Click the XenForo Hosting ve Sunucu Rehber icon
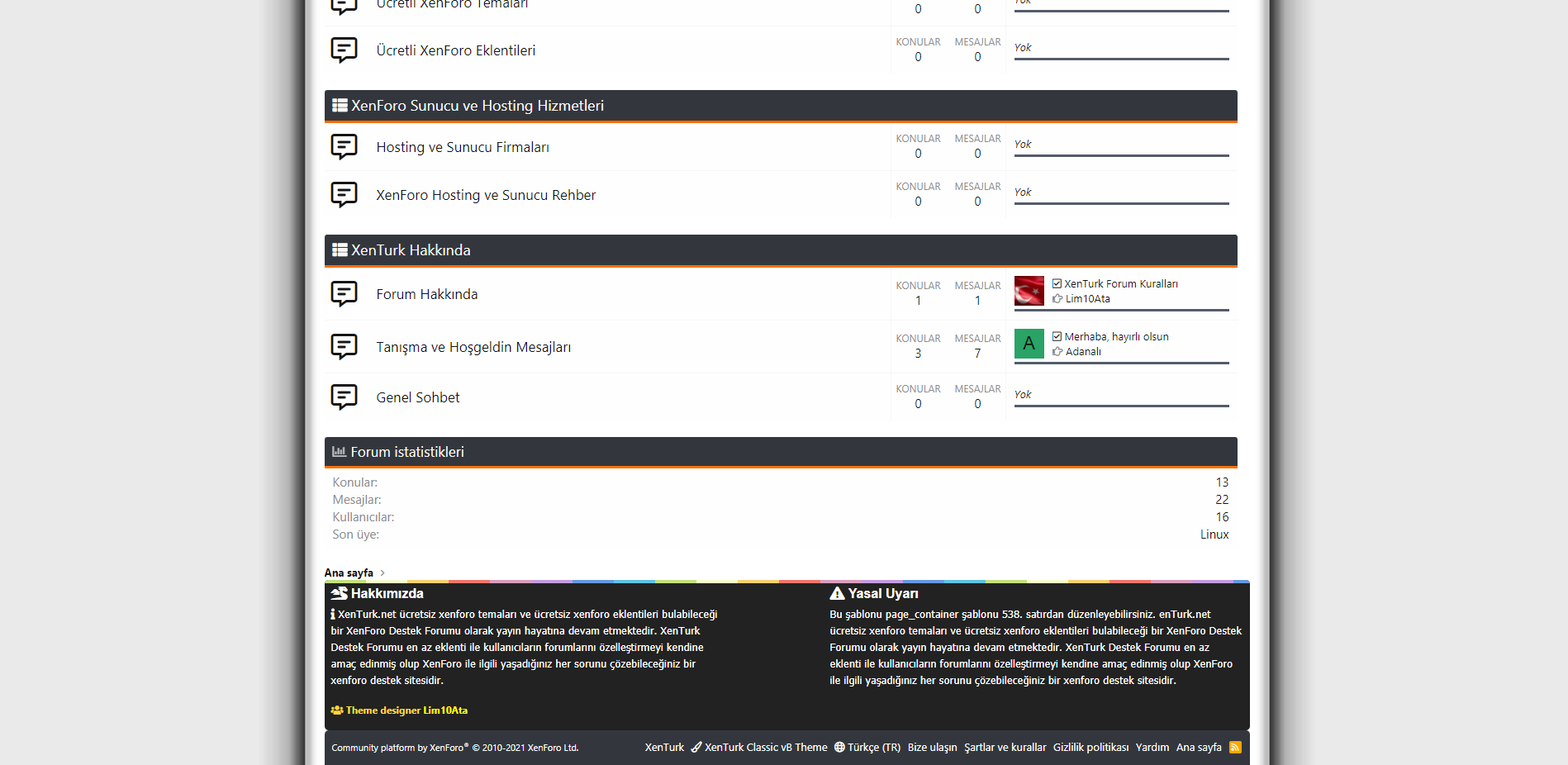Screen dimensions: 1568x765 tap(344, 195)
